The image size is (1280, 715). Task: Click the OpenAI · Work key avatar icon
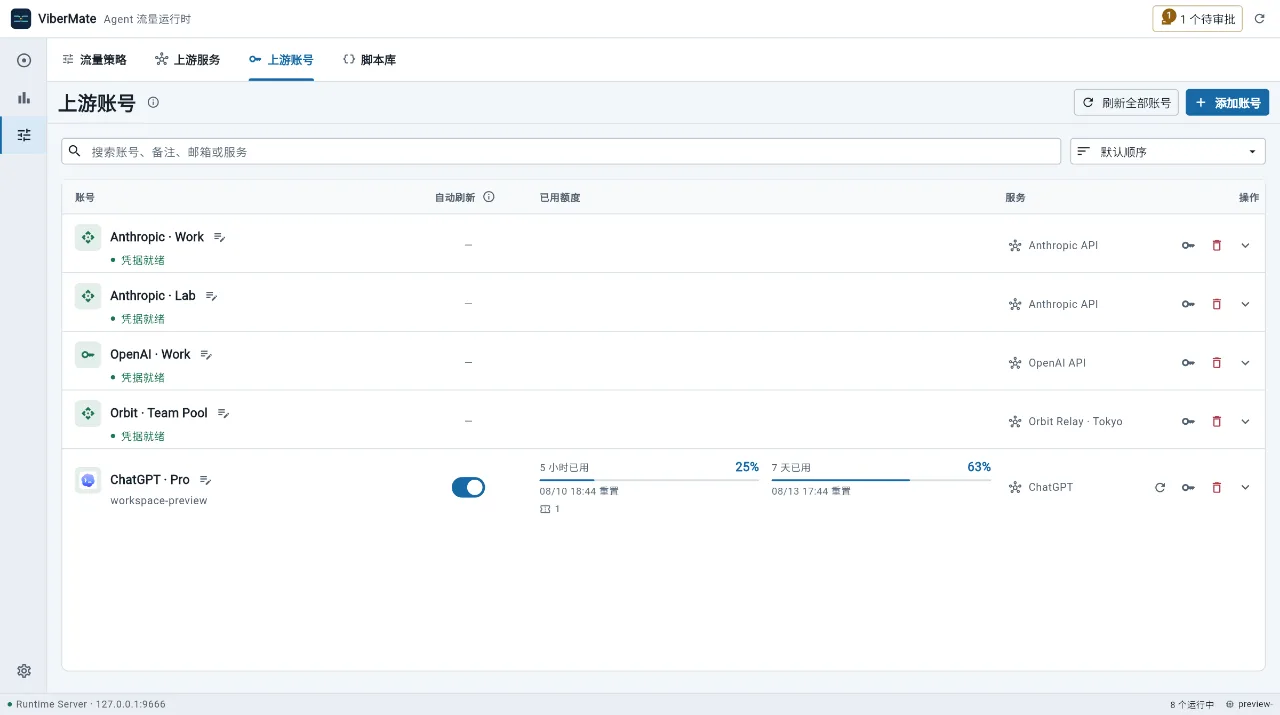(x=88, y=355)
